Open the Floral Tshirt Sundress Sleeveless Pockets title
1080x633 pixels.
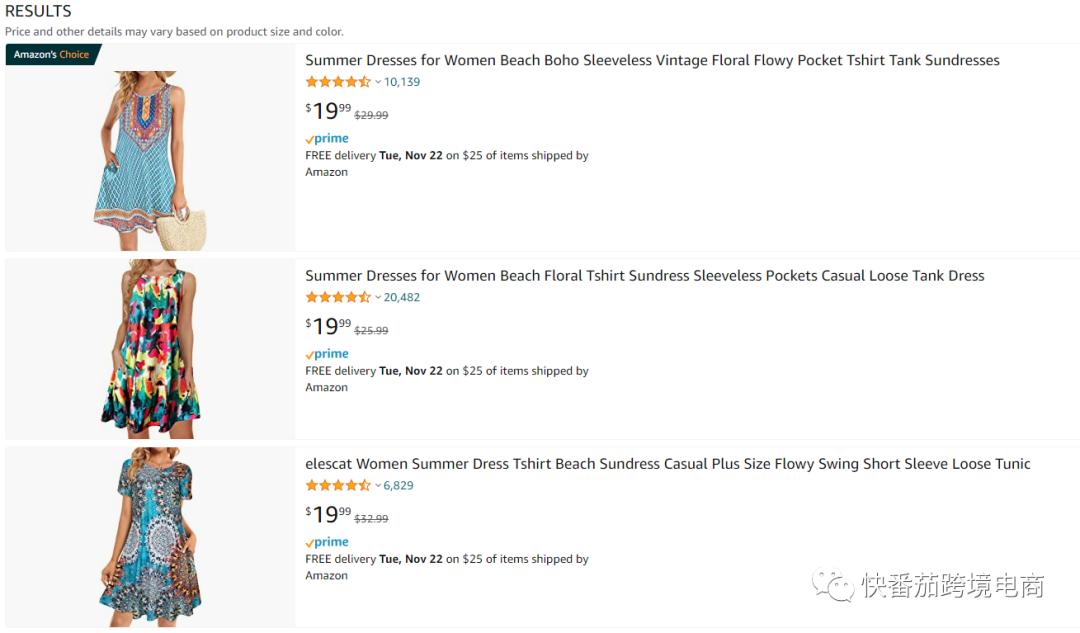tap(644, 276)
